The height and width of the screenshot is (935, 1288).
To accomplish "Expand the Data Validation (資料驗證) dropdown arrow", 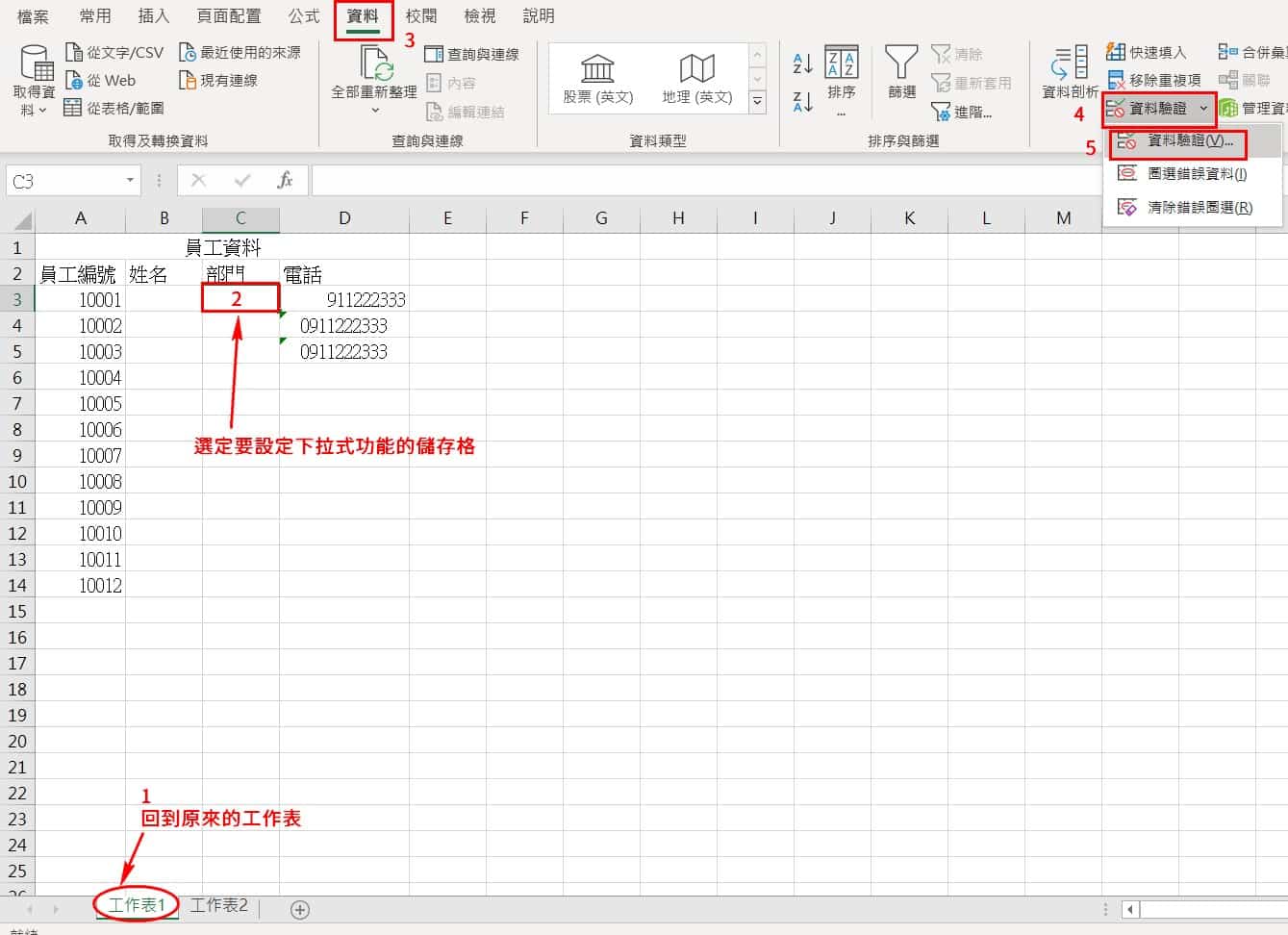I will coord(1203,109).
